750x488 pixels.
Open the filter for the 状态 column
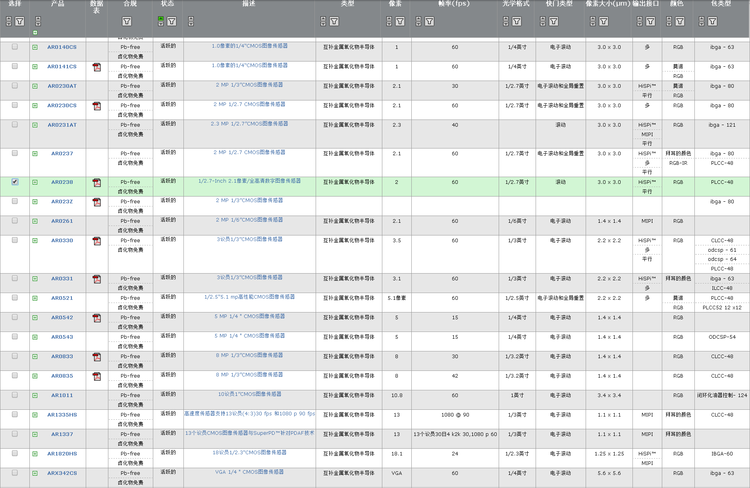pyautogui.click(x=172, y=22)
